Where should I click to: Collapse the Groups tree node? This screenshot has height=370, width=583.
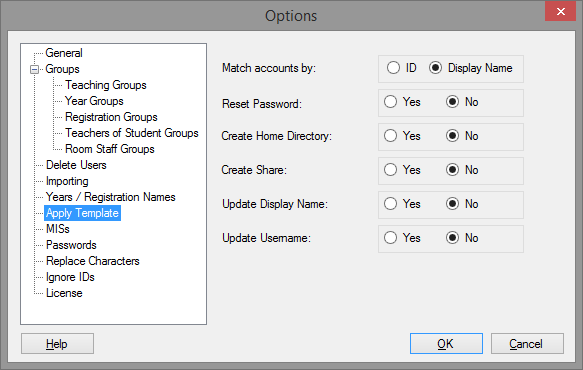coord(34,70)
